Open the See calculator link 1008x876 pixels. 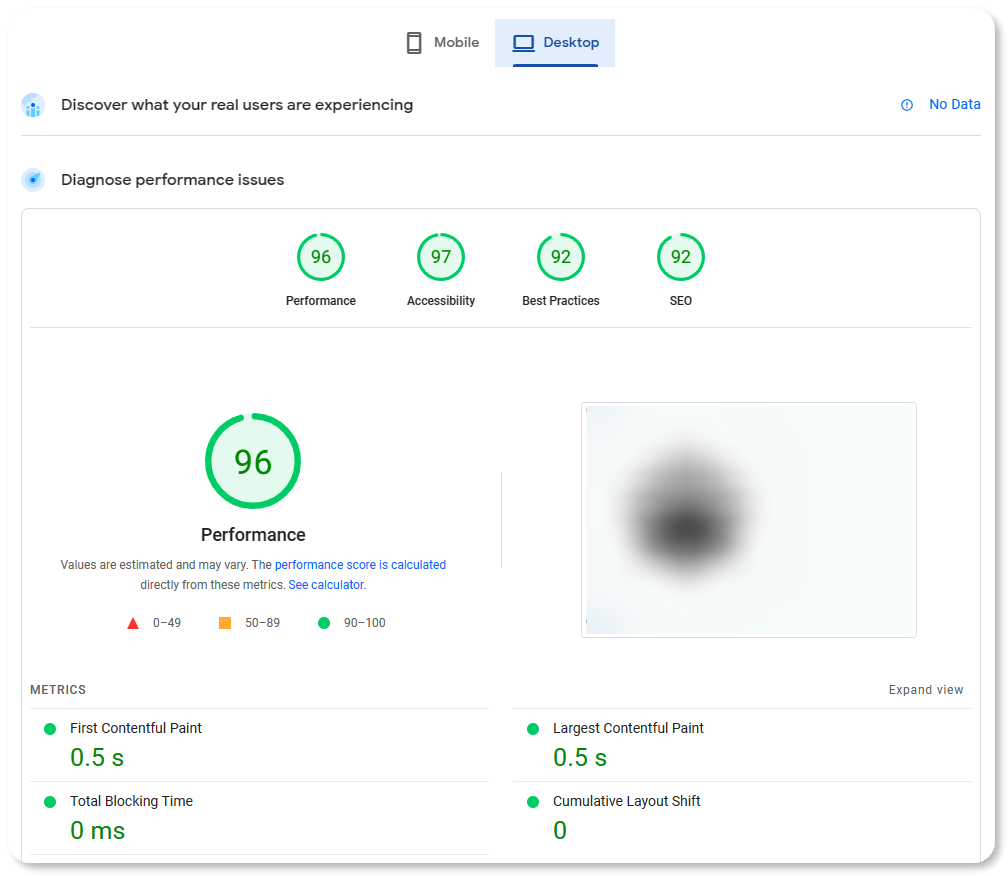326,585
